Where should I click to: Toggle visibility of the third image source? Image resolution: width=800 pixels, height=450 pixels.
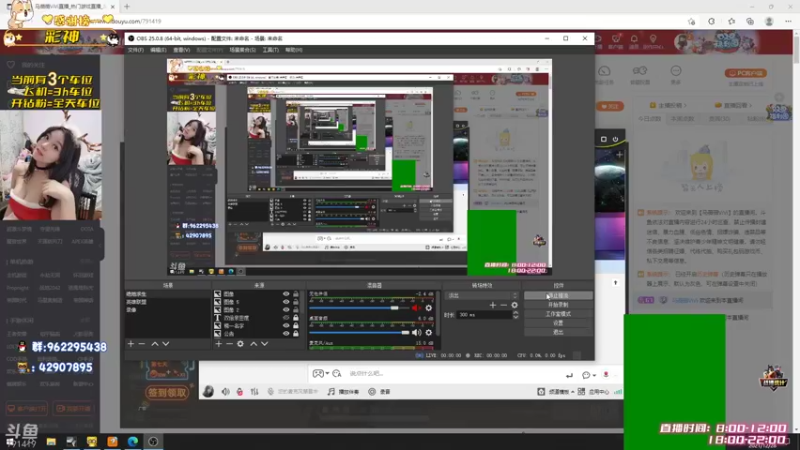point(286,310)
